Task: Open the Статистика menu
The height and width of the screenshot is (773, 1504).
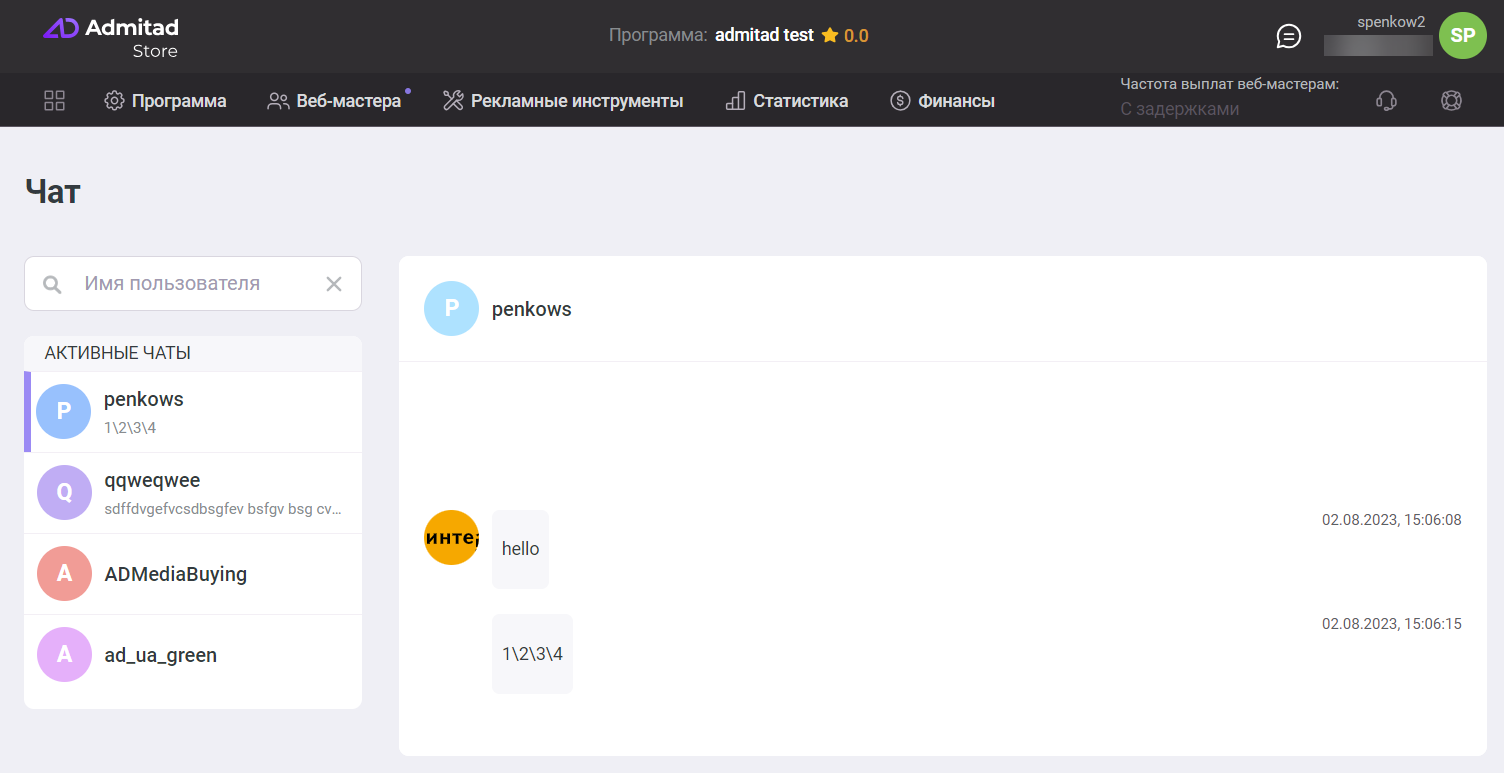Action: tap(787, 100)
